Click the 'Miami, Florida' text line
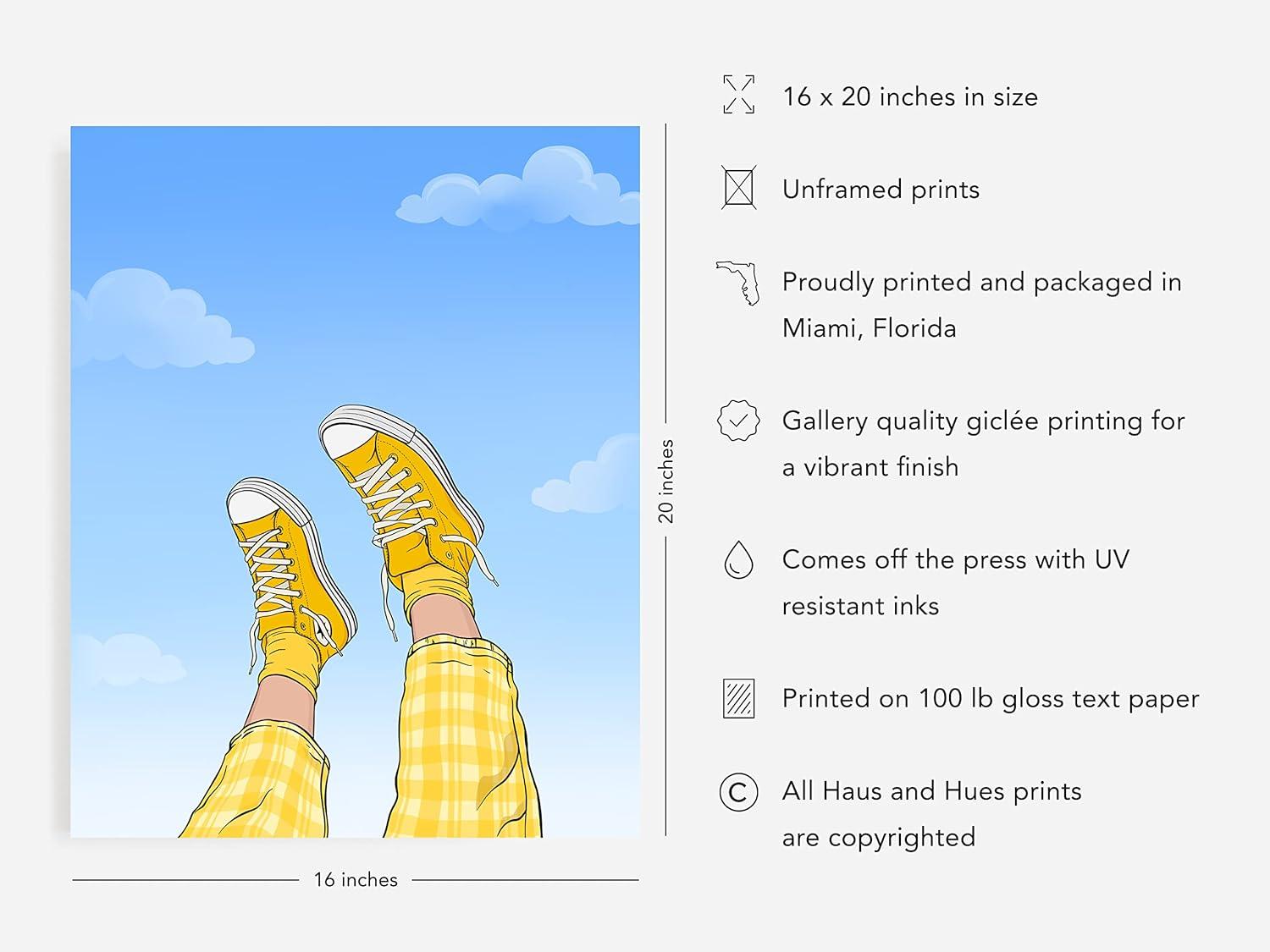Screen dimensions: 1270x952 pyautogui.click(x=869, y=328)
